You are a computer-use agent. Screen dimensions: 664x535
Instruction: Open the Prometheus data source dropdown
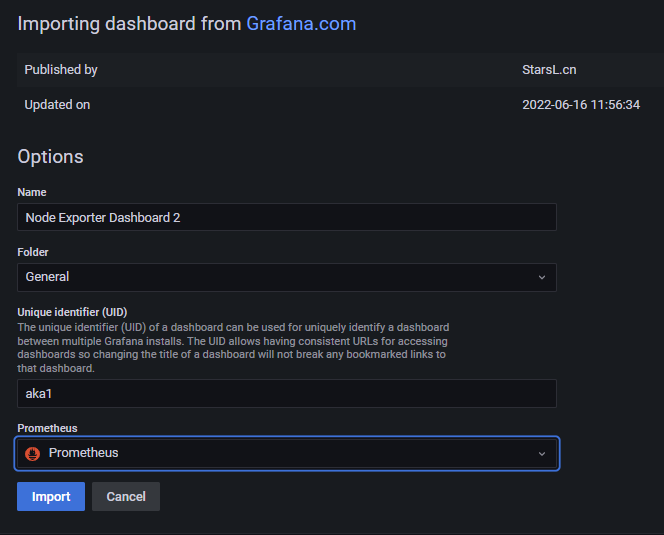(x=287, y=453)
